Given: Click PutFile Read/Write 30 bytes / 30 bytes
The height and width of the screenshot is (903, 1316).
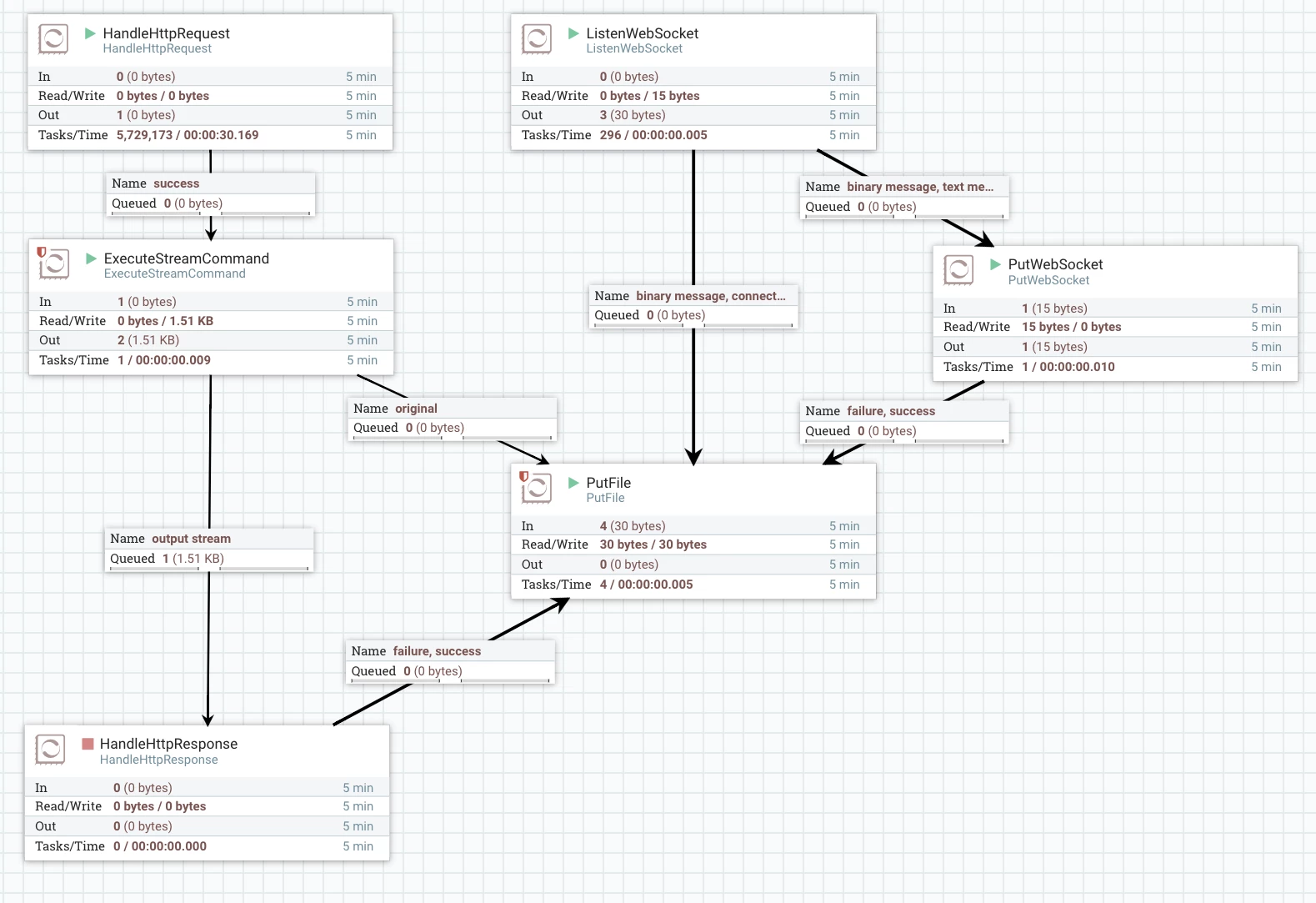Looking at the screenshot, I should (653, 544).
